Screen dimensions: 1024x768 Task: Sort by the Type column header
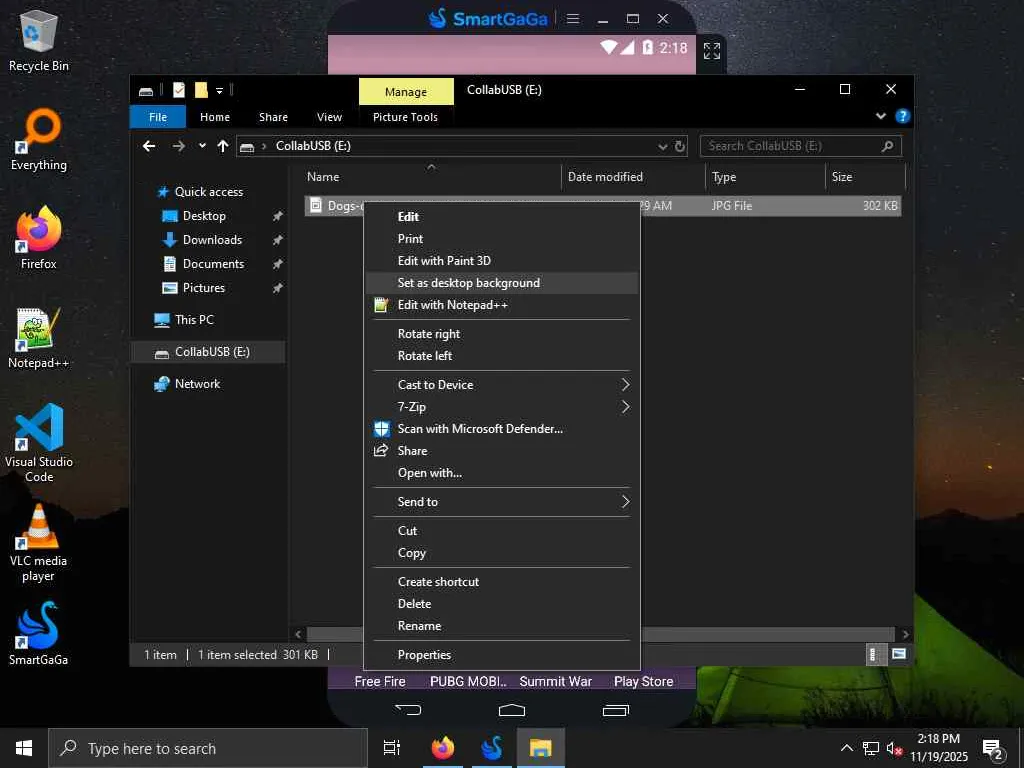click(765, 177)
